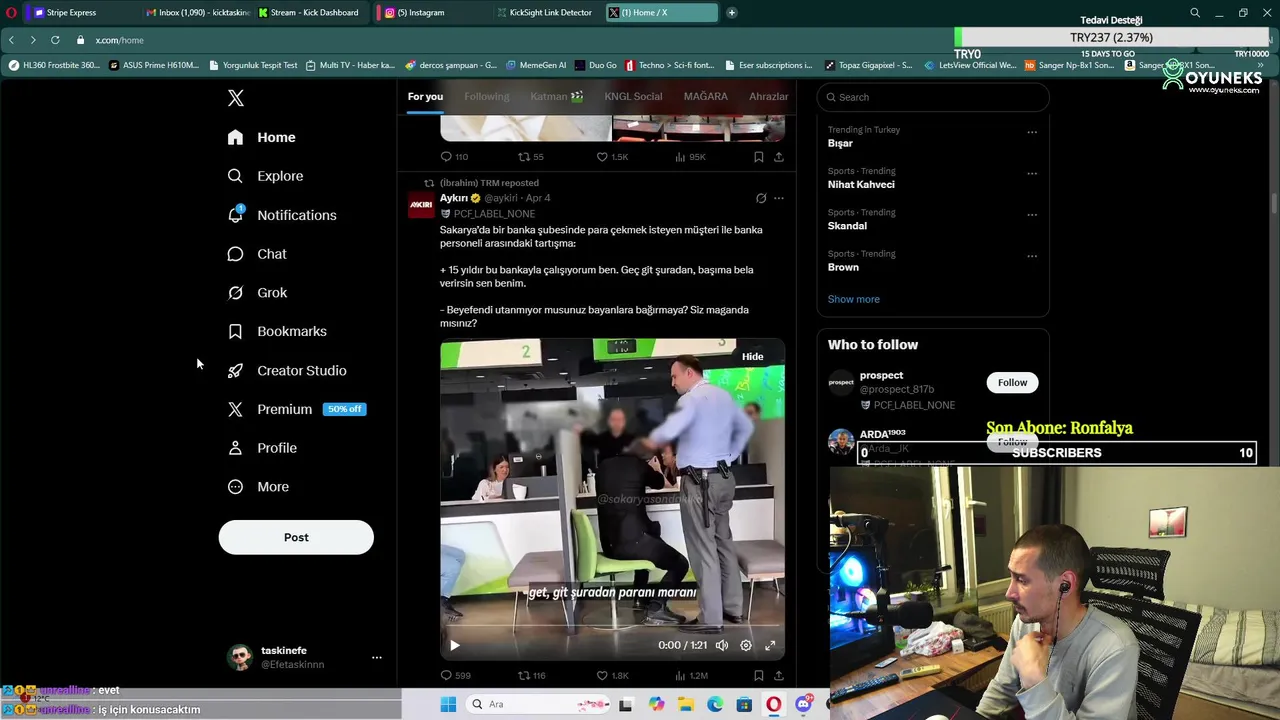Open Windows Start menu
Screen dimensions: 1280x720
click(448, 704)
